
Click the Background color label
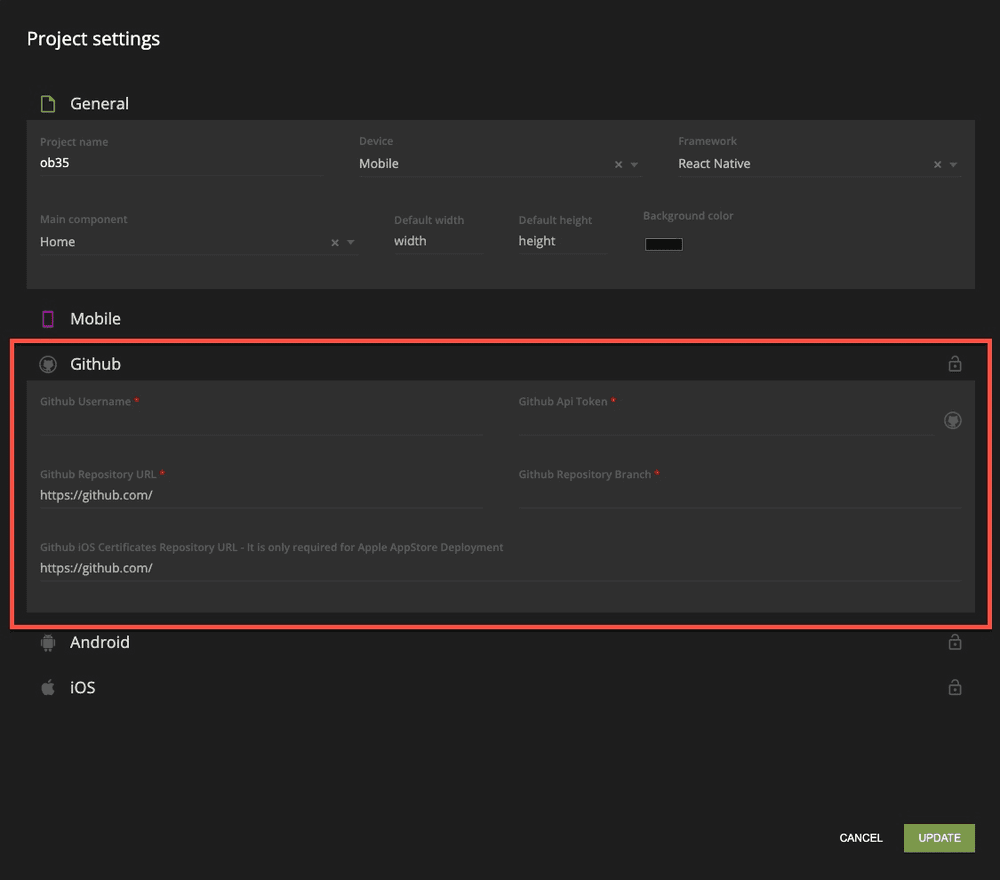coord(688,216)
